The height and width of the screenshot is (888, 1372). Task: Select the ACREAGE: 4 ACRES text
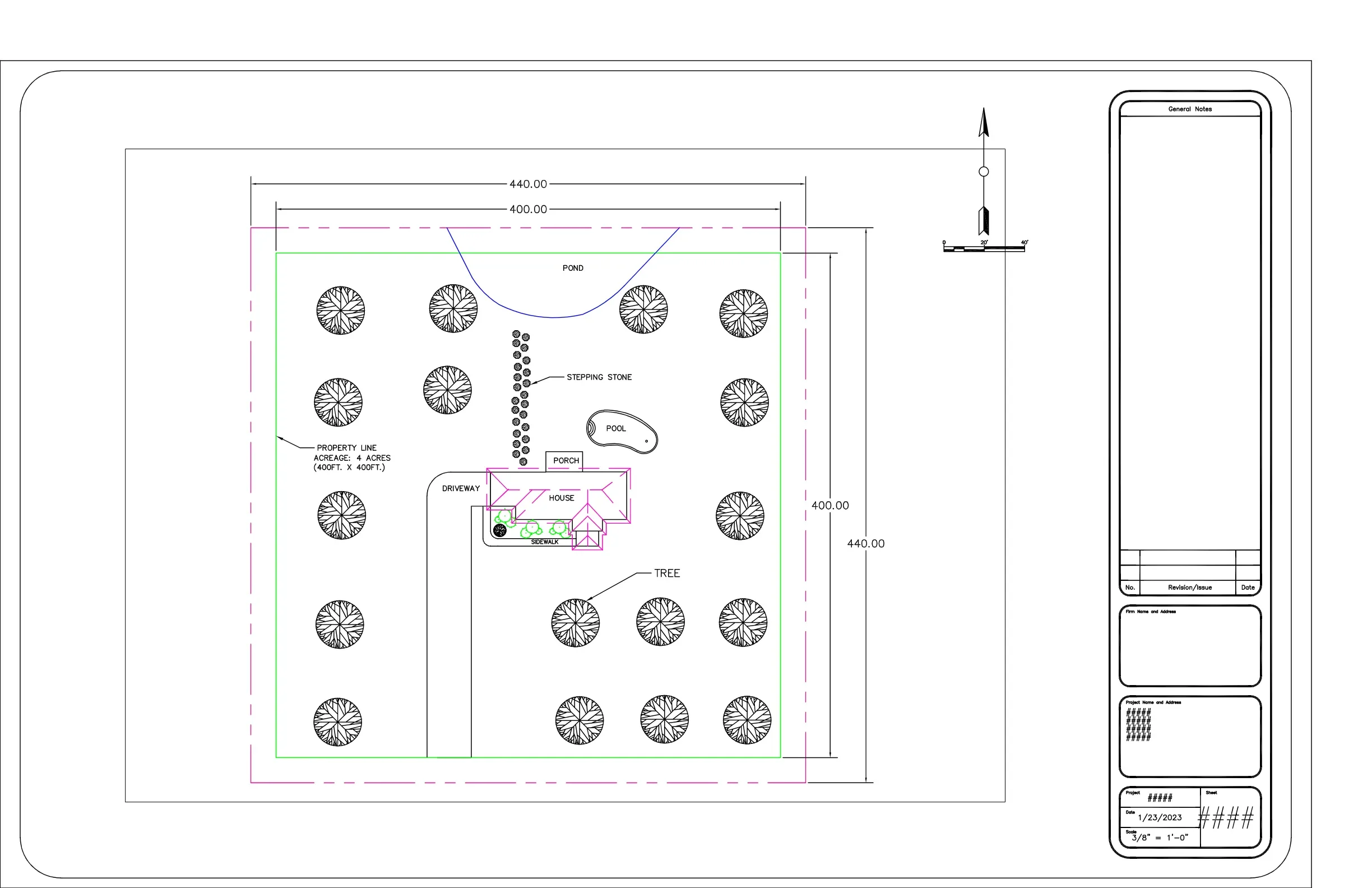[351, 458]
